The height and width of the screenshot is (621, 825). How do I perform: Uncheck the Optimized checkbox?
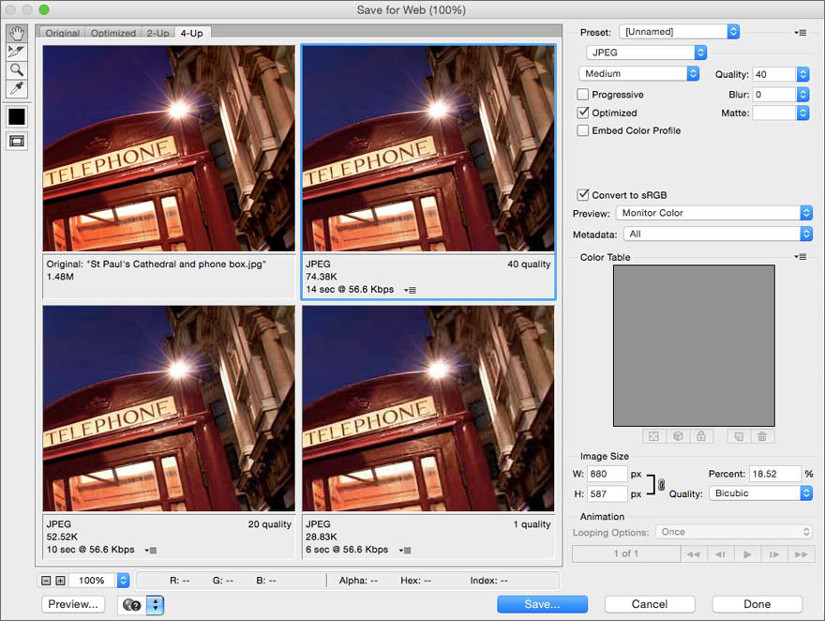click(583, 113)
